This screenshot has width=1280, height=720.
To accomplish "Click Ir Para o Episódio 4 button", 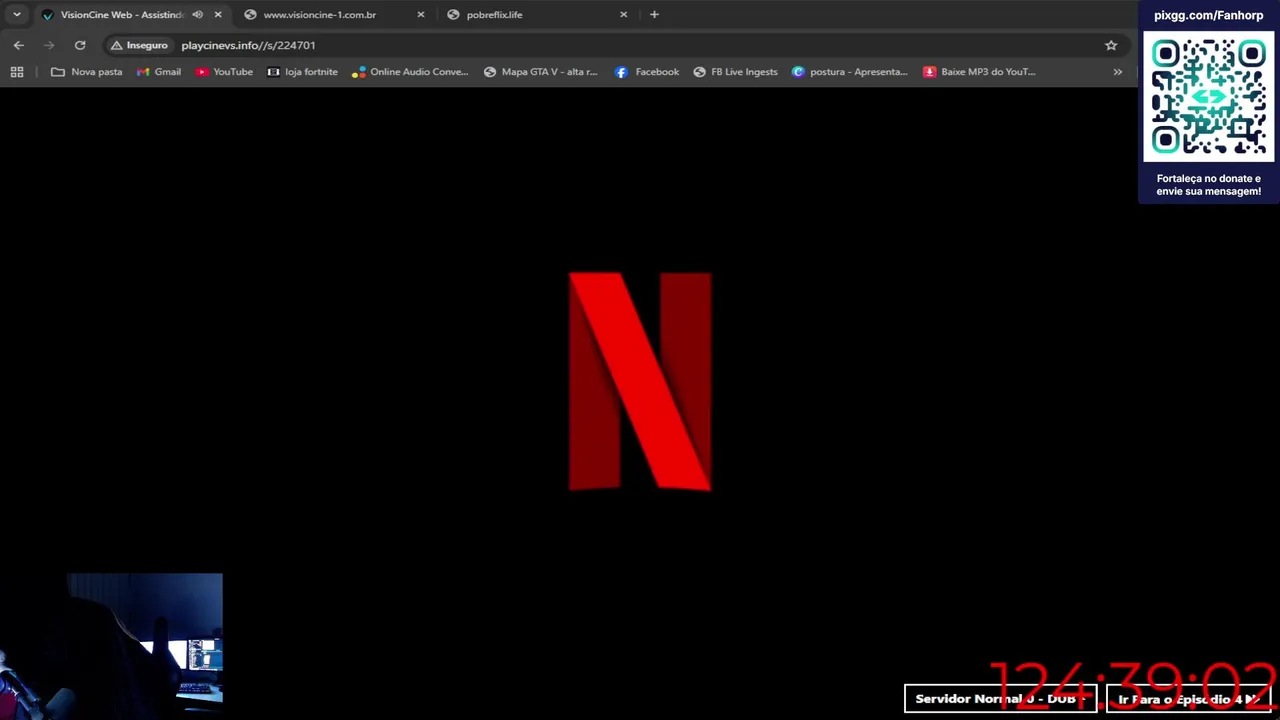I will click(x=1189, y=699).
